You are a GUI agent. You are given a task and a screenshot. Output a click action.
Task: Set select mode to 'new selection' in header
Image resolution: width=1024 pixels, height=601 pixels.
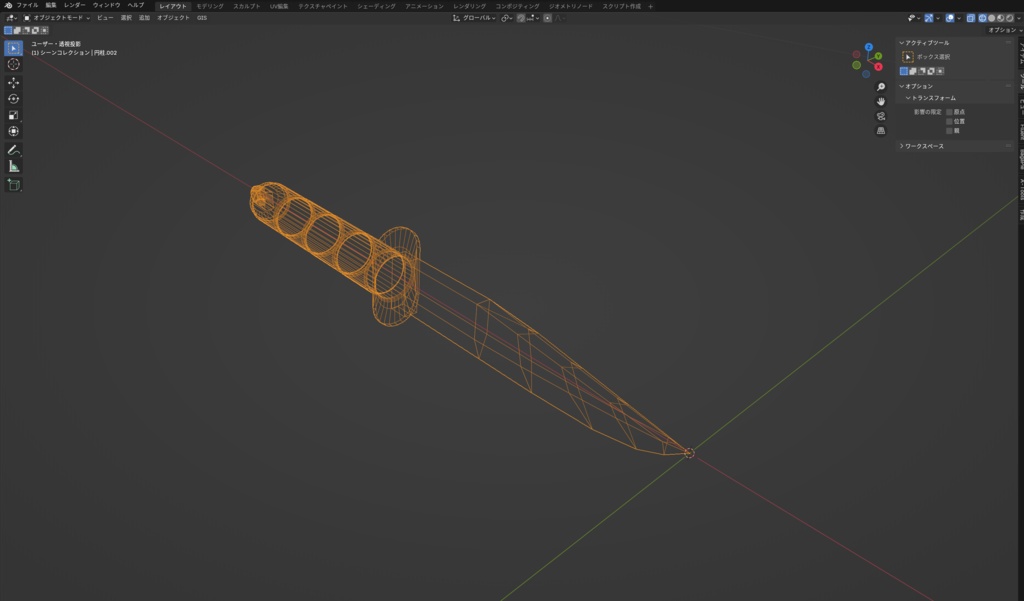tap(8, 30)
